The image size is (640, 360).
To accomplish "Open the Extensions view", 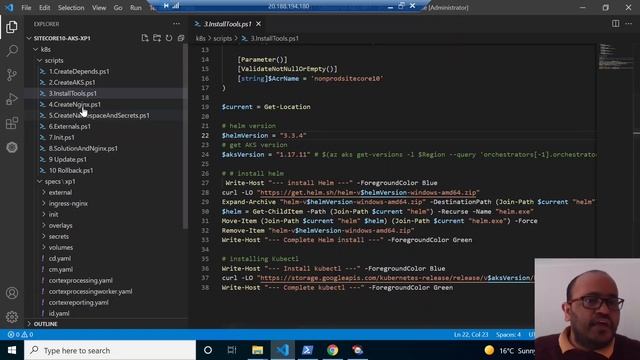I will pos(12,123).
